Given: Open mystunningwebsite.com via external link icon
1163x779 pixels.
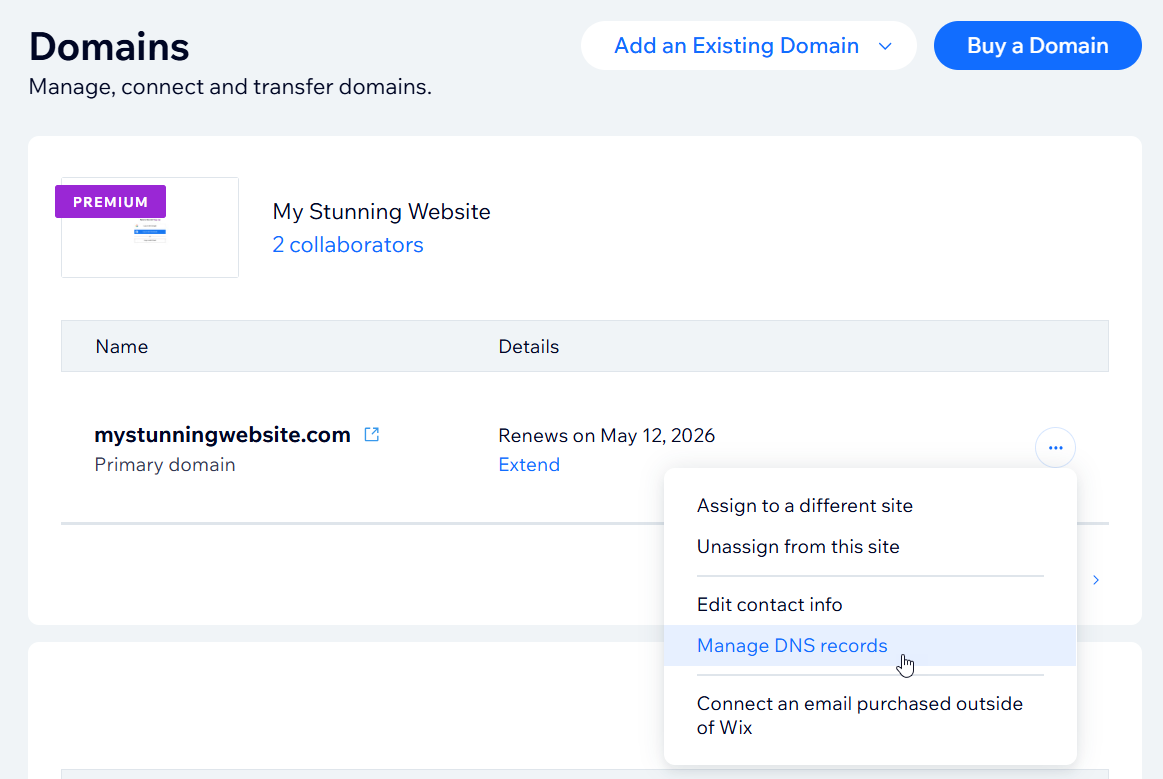Looking at the screenshot, I should (372, 435).
